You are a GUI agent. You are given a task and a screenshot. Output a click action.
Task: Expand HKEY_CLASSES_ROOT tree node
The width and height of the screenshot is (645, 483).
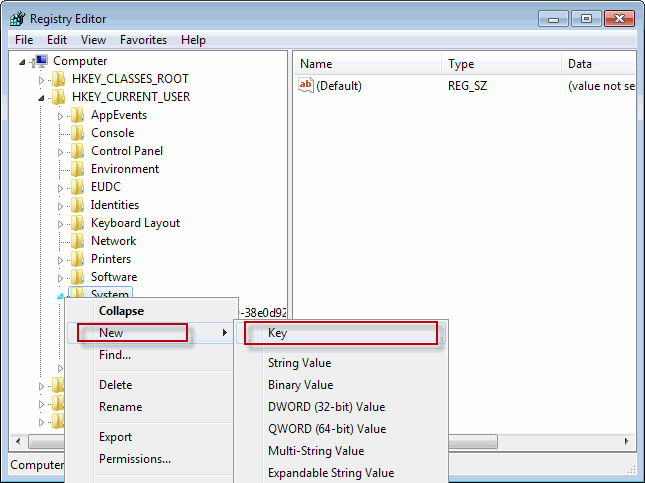pos(41,80)
